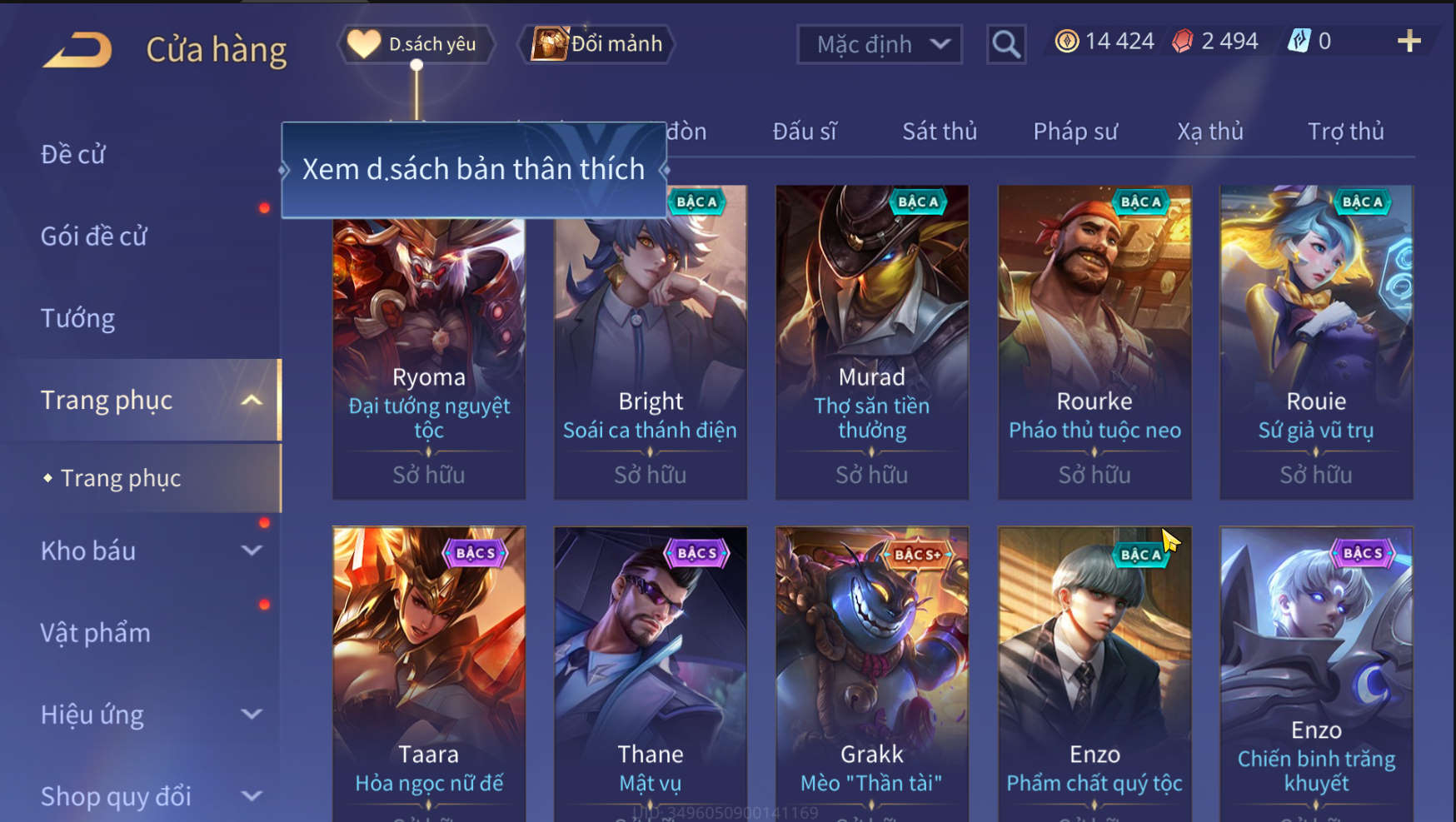Click the plus icon to add currency

(x=1409, y=41)
